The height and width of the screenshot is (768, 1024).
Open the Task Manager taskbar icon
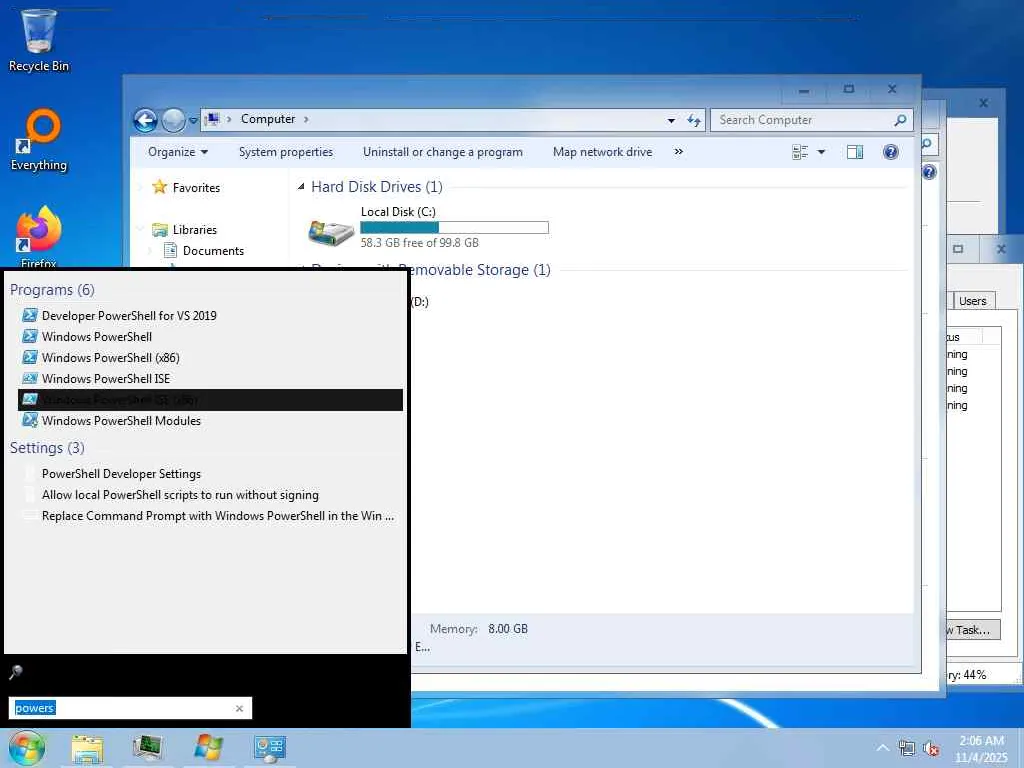coord(148,748)
